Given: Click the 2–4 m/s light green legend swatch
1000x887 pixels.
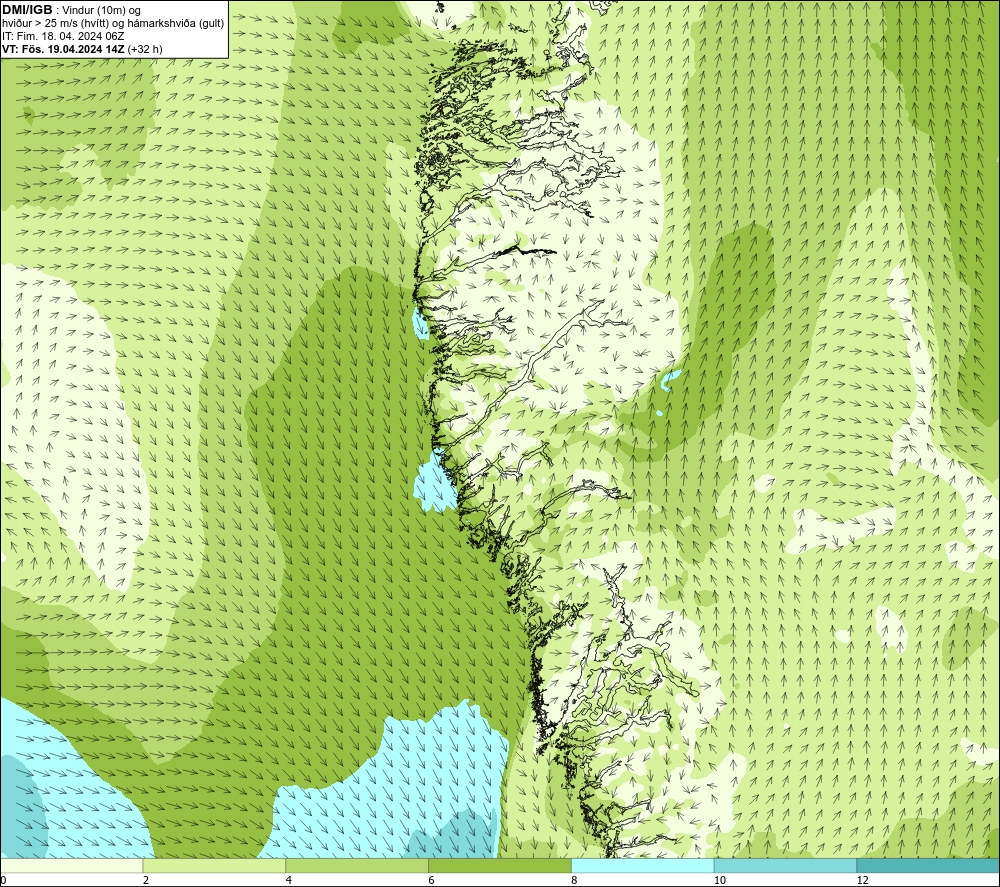Looking at the screenshot, I should coord(214,865).
